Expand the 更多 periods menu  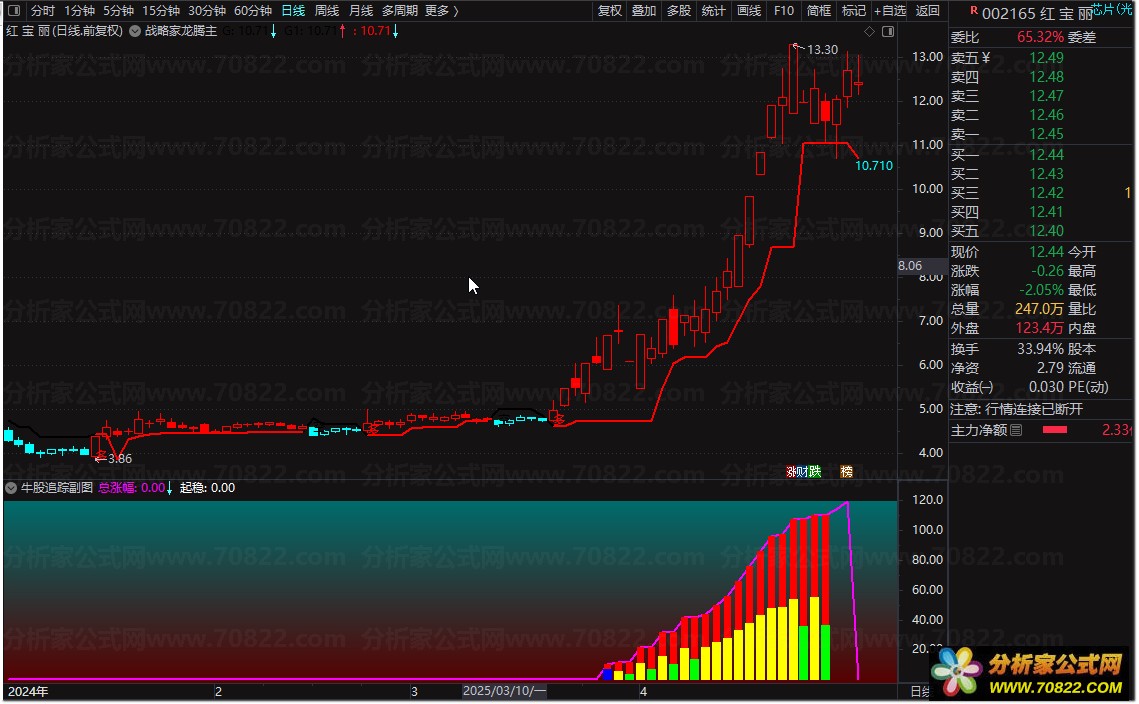pos(441,11)
